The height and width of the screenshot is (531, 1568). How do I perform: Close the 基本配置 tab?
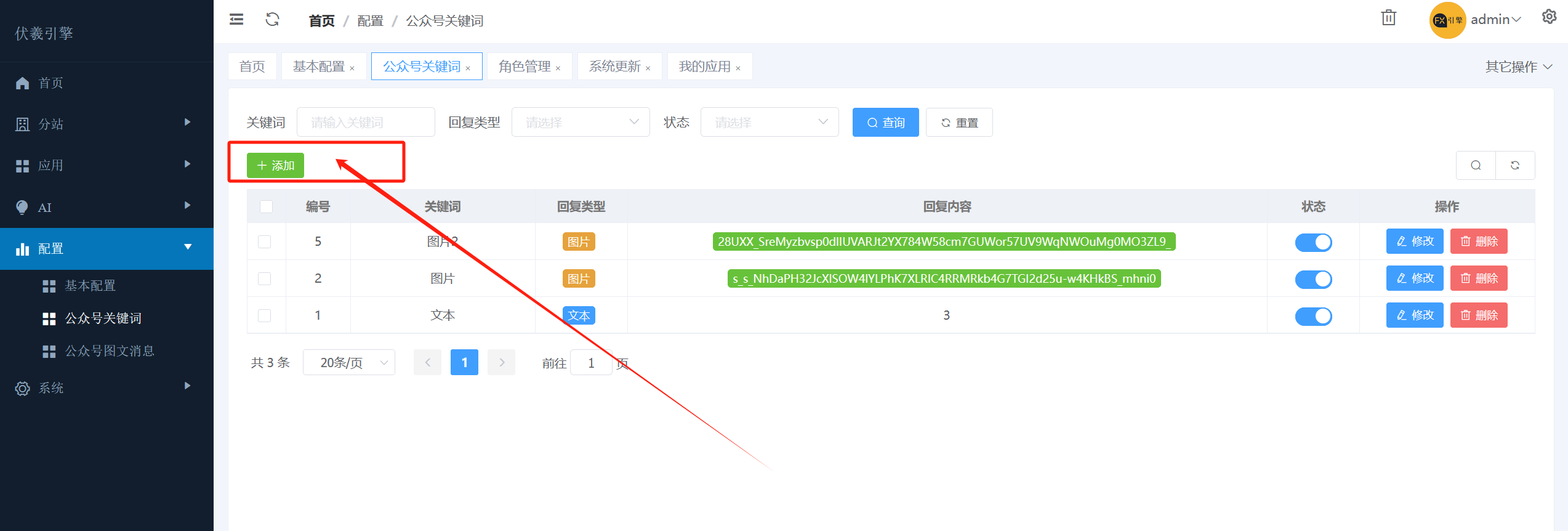[352, 68]
